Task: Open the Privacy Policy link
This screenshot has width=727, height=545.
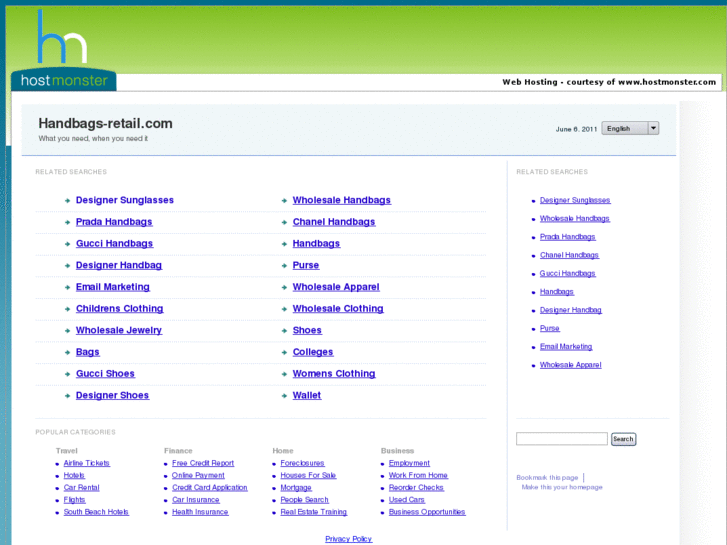Action: [x=349, y=539]
